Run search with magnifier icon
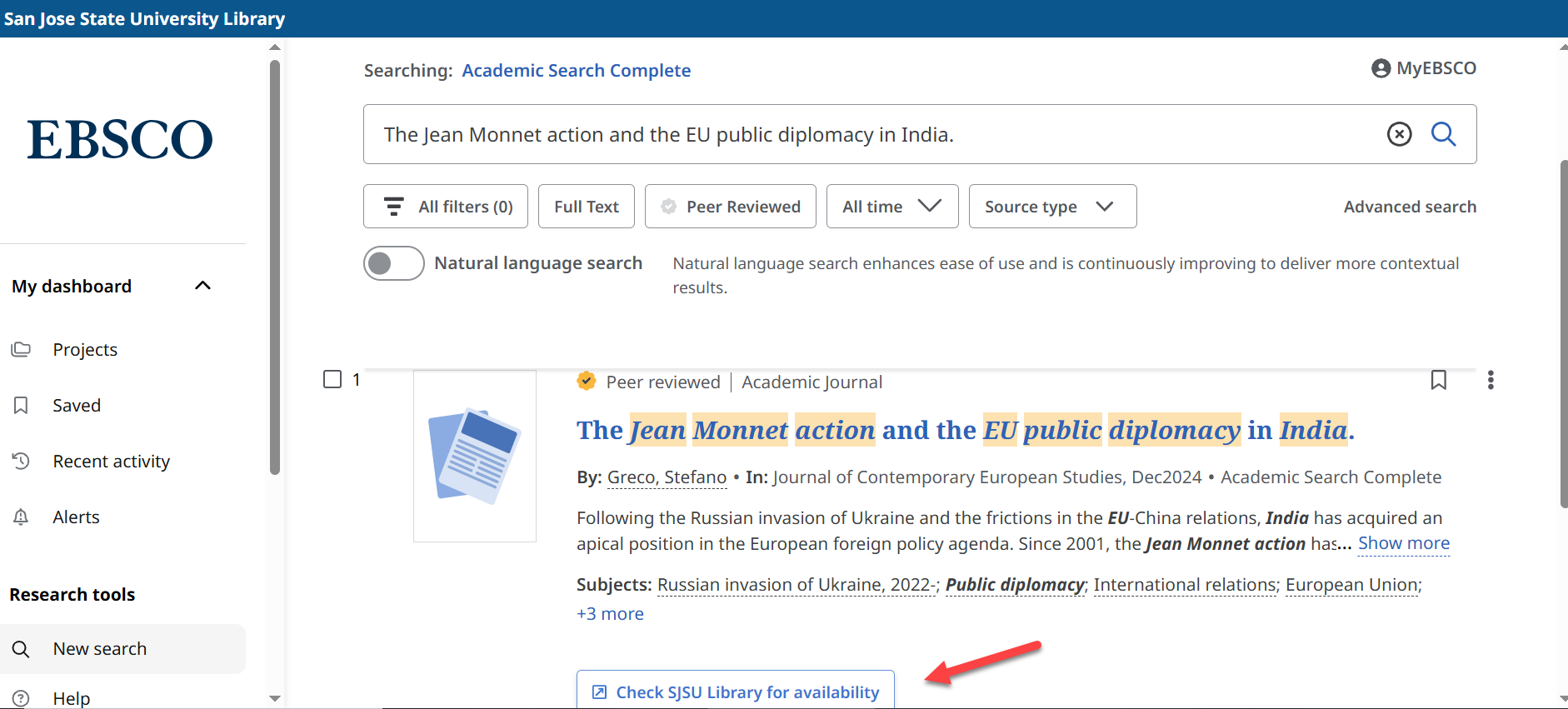 pos(1443,134)
